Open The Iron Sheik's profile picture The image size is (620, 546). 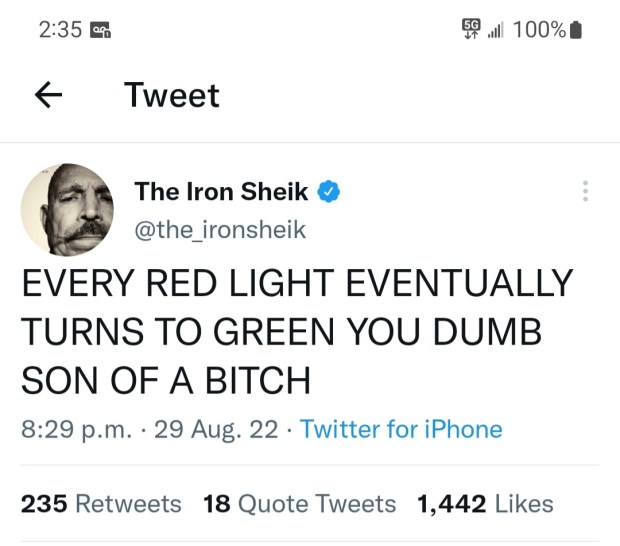click(67, 210)
